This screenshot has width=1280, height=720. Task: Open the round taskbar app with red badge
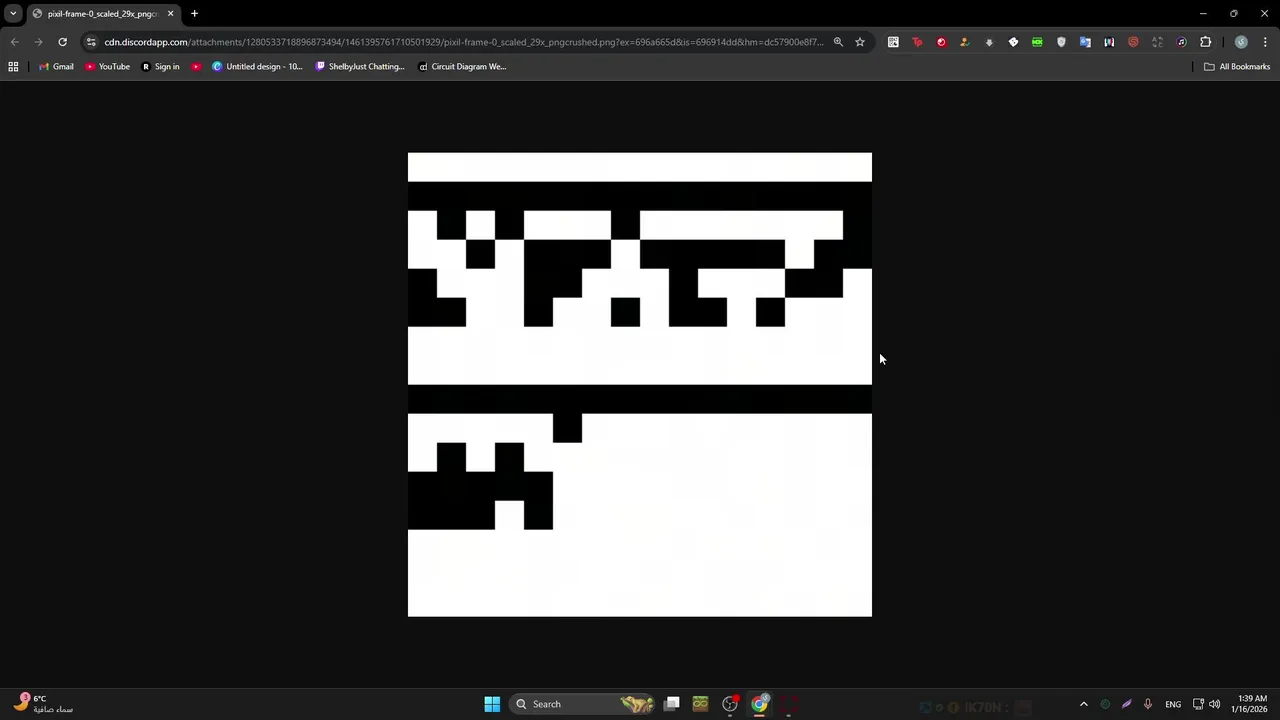point(730,704)
